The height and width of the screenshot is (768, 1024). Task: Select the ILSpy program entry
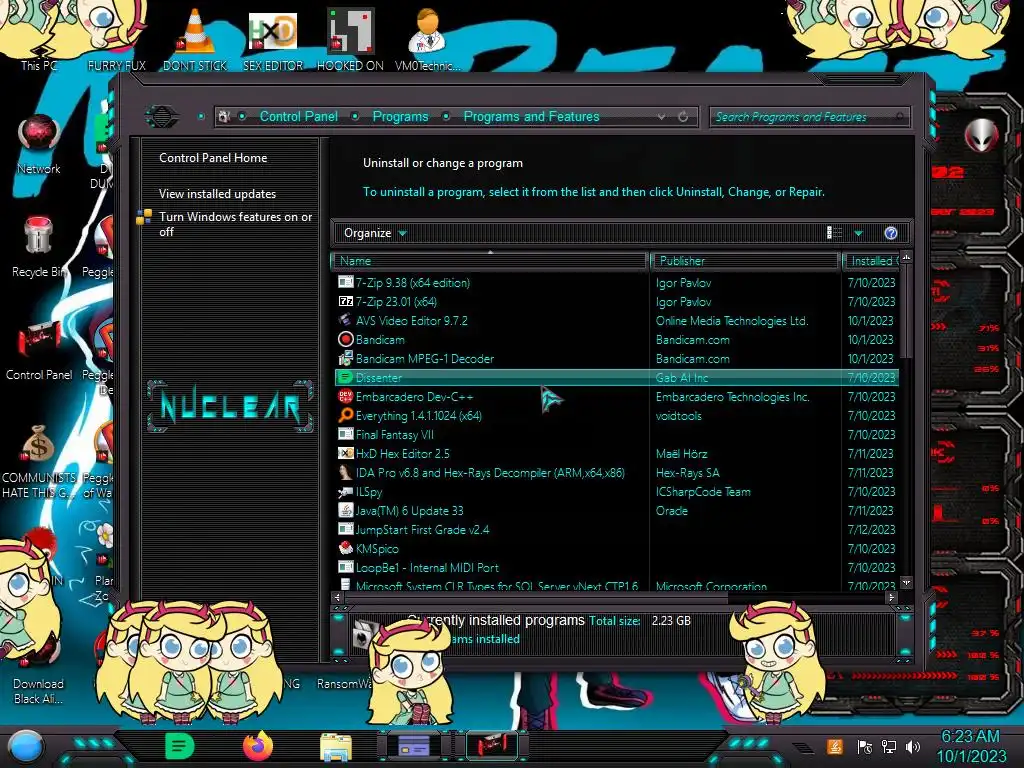pyautogui.click(x=616, y=492)
